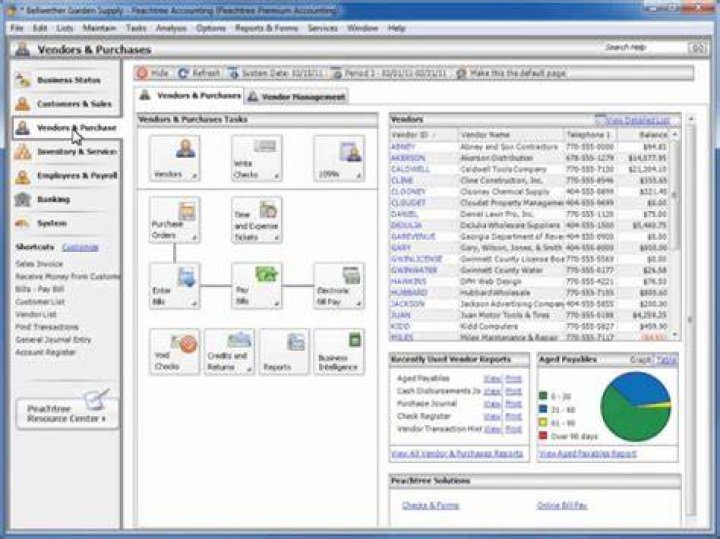Open the Credits and Returns task
720x539 pixels.
tap(229, 352)
